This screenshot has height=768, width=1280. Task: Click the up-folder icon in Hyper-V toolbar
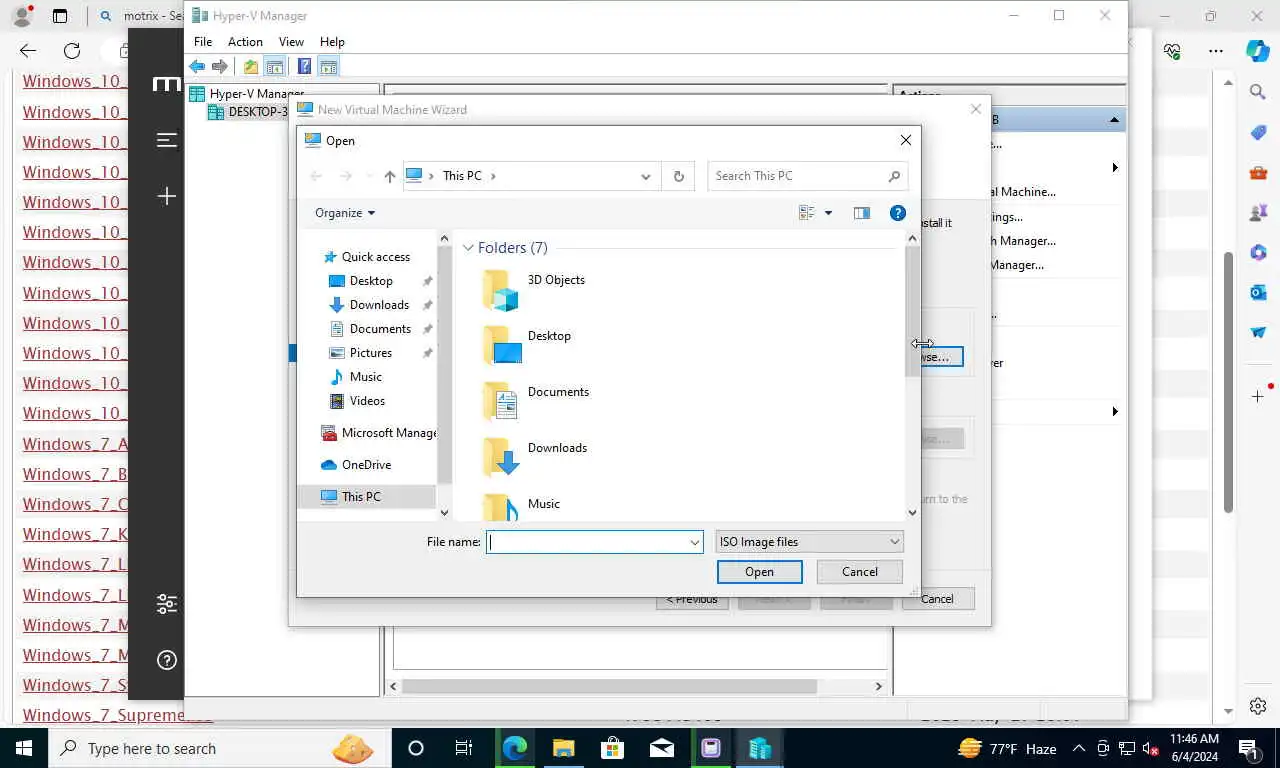pos(251,67)
